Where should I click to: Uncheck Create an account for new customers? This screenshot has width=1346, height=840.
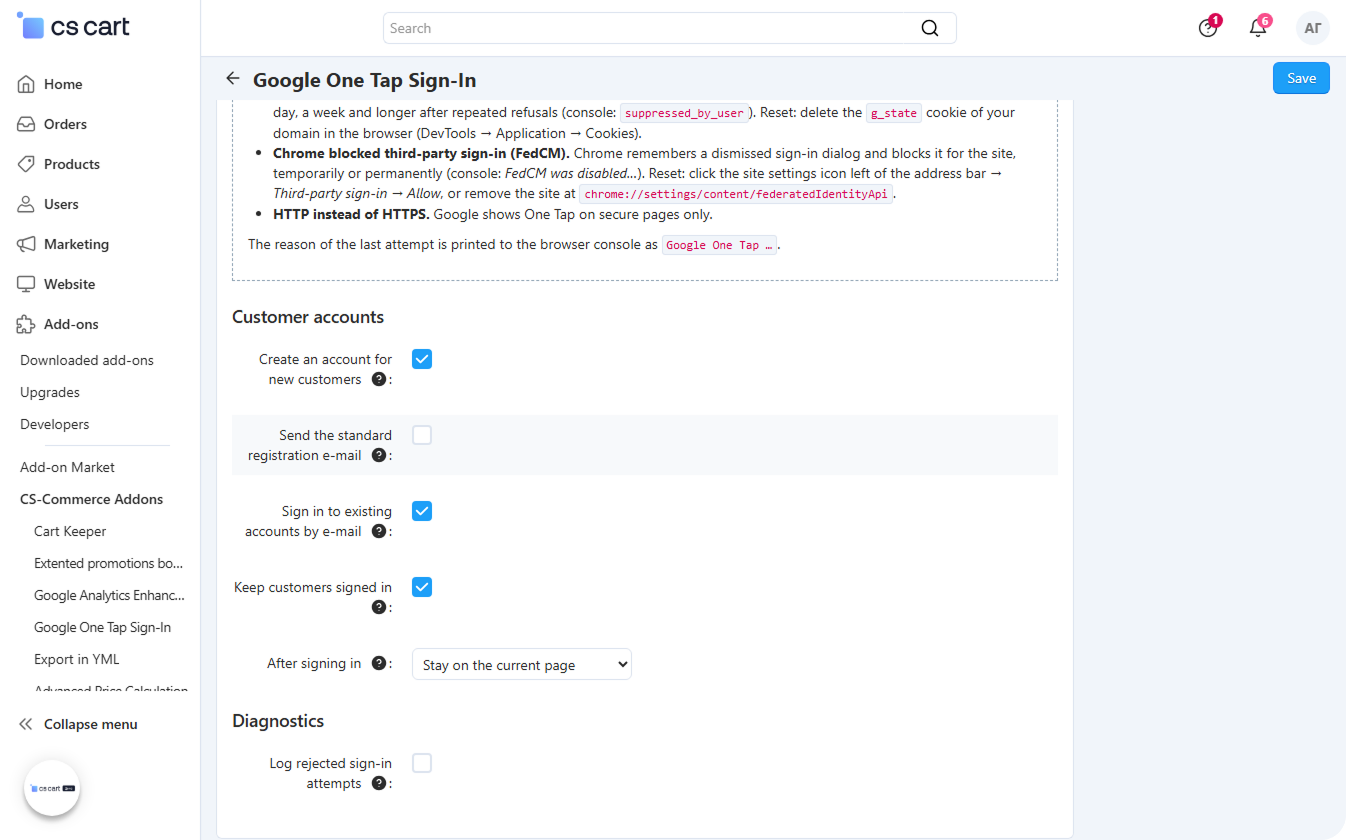[422, 359]
